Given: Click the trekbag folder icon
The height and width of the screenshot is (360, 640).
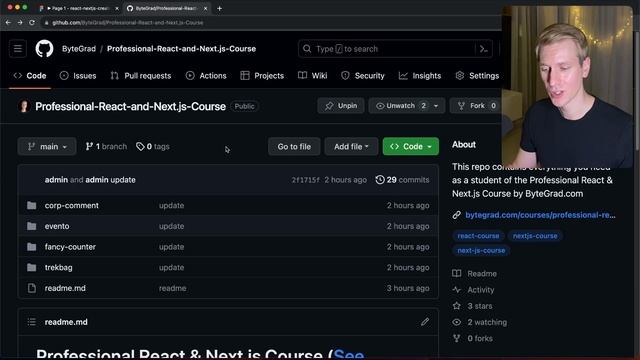Looking at the screenshot, I should coord(31,267).
